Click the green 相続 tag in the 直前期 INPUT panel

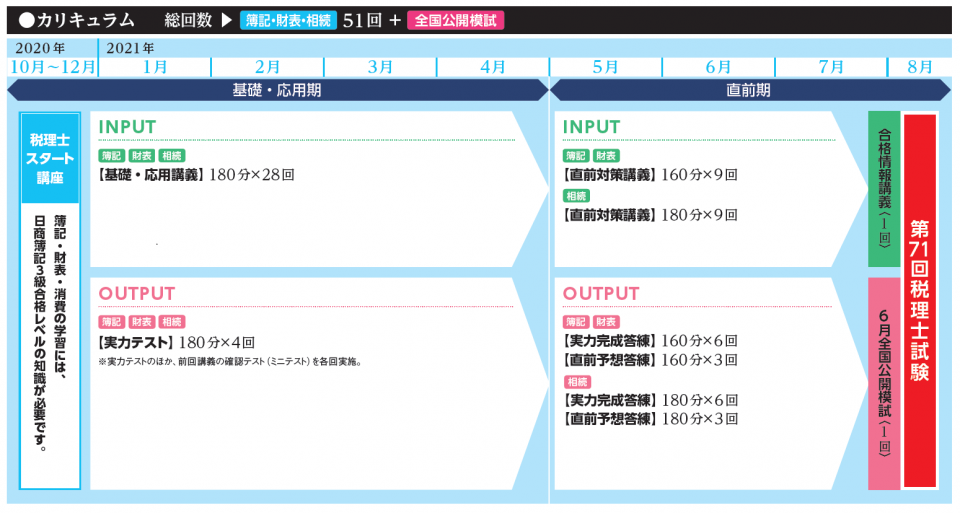(576, 196)
